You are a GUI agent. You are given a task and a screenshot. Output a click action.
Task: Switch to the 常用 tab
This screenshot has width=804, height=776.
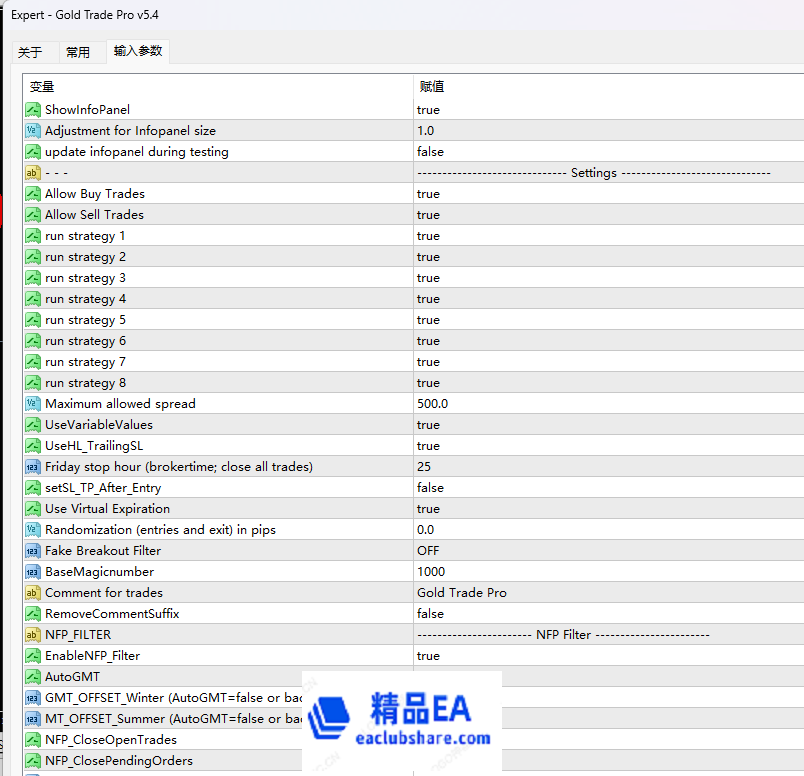[78, 52]
